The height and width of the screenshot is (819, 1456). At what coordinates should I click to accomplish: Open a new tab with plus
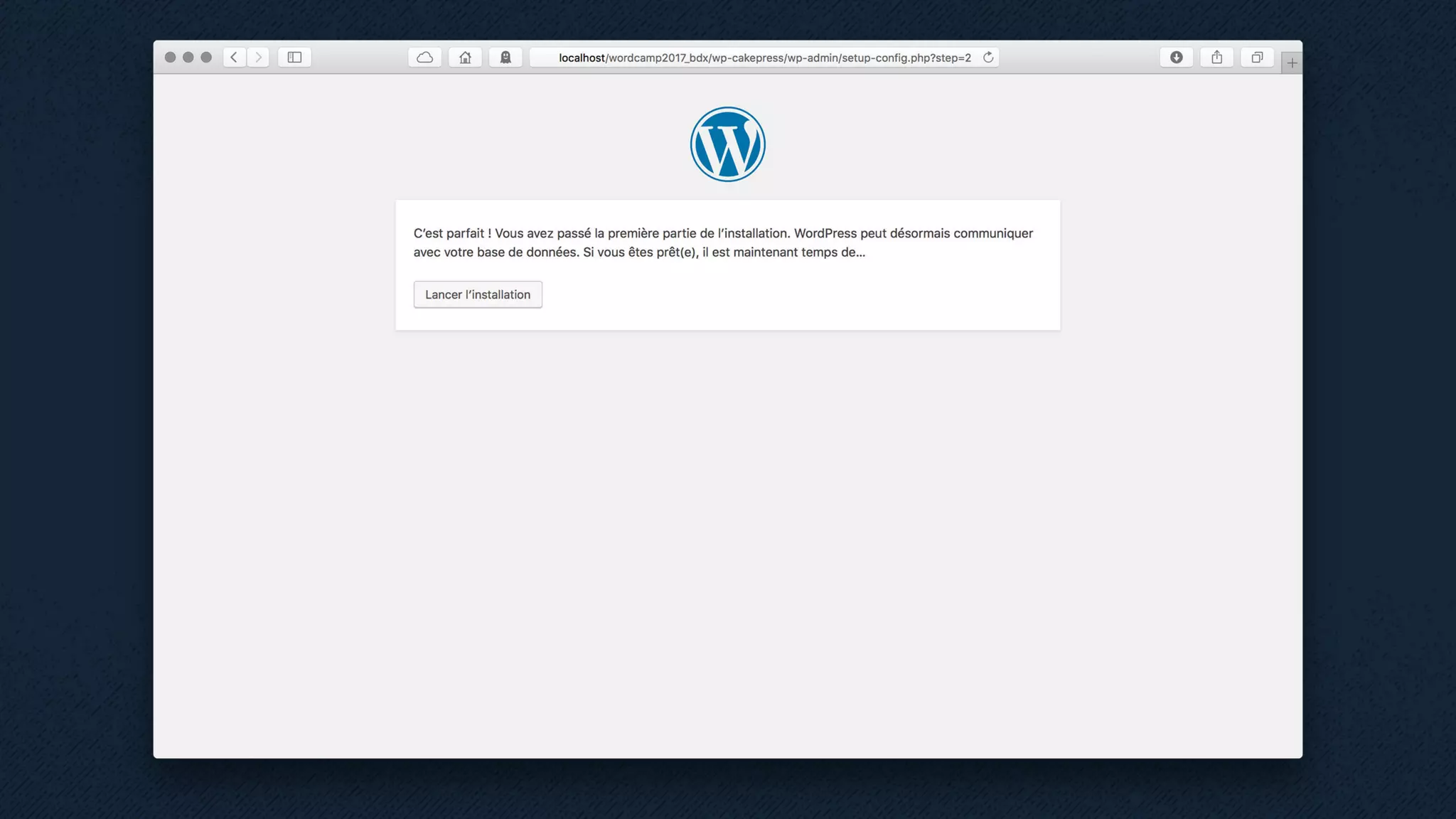(x=1292, y=63)
